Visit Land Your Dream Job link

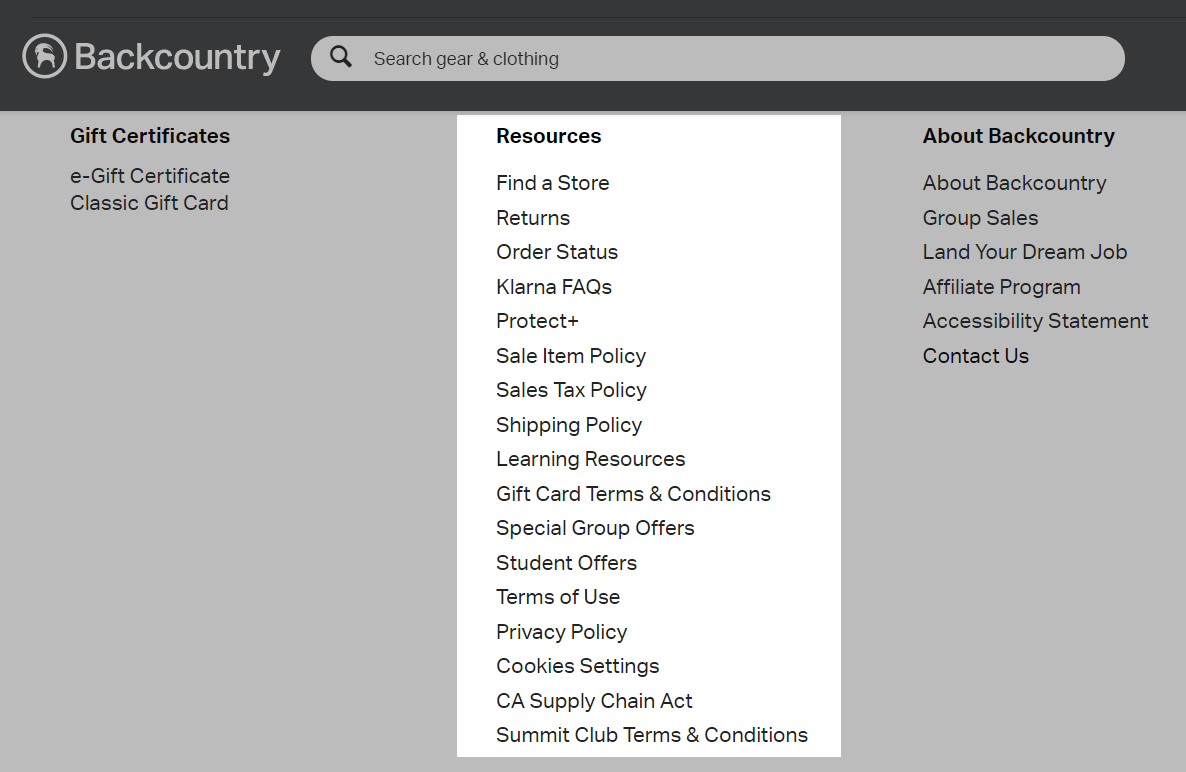(1024, 252)
